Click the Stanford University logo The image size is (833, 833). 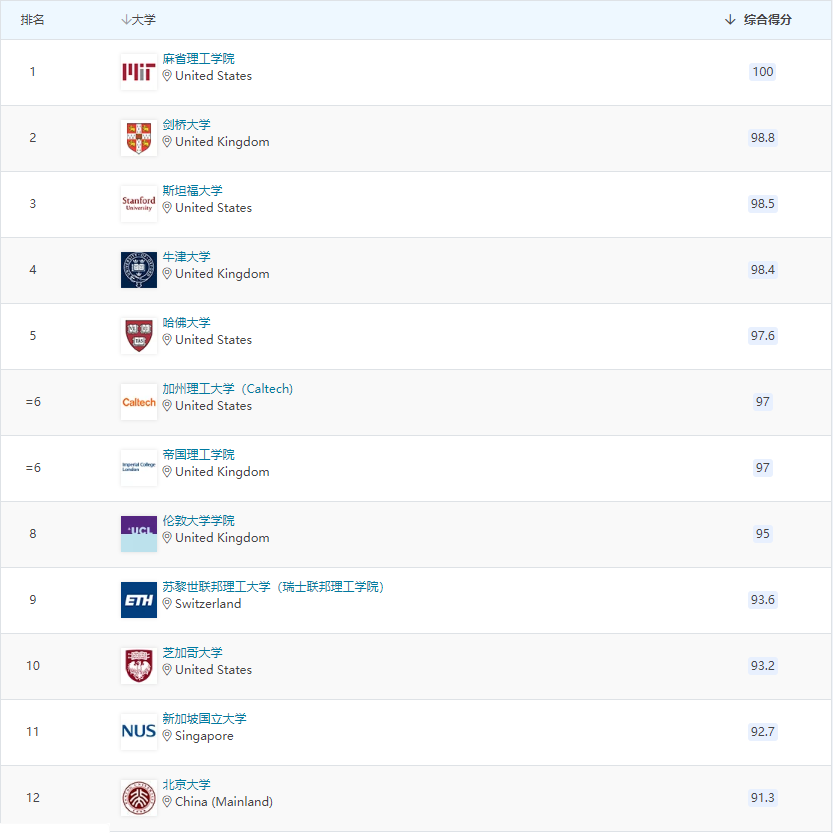[x=138, y=204]
